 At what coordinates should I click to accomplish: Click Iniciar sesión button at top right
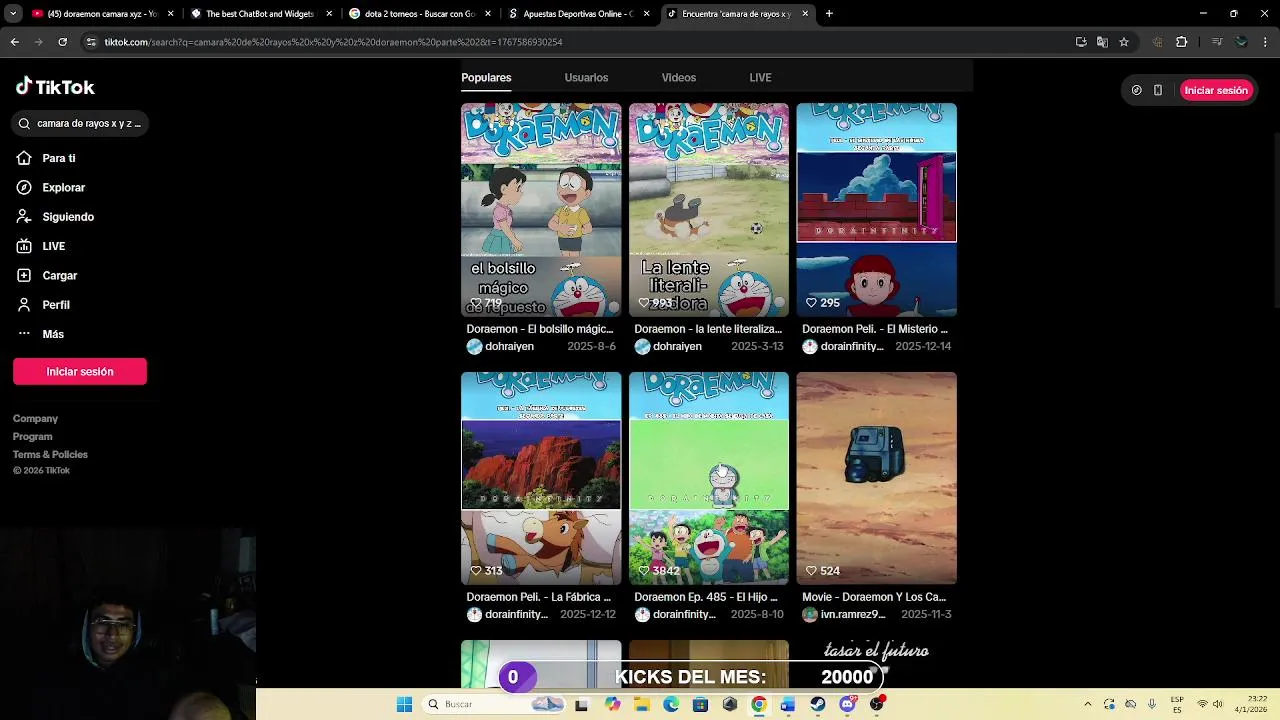[x=1216, y=90]
